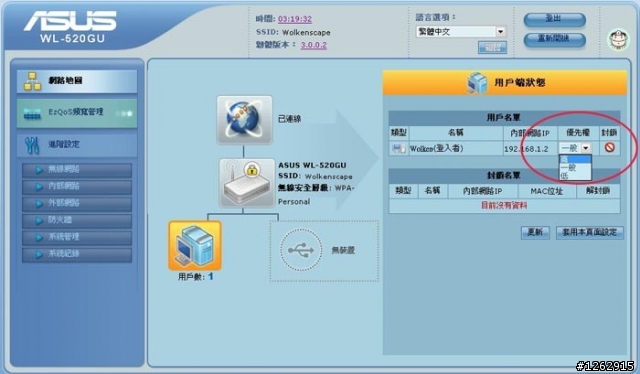The image size is (640, 374).
Task: Open 內部網路 LAN settings
Action: [77, 187]
